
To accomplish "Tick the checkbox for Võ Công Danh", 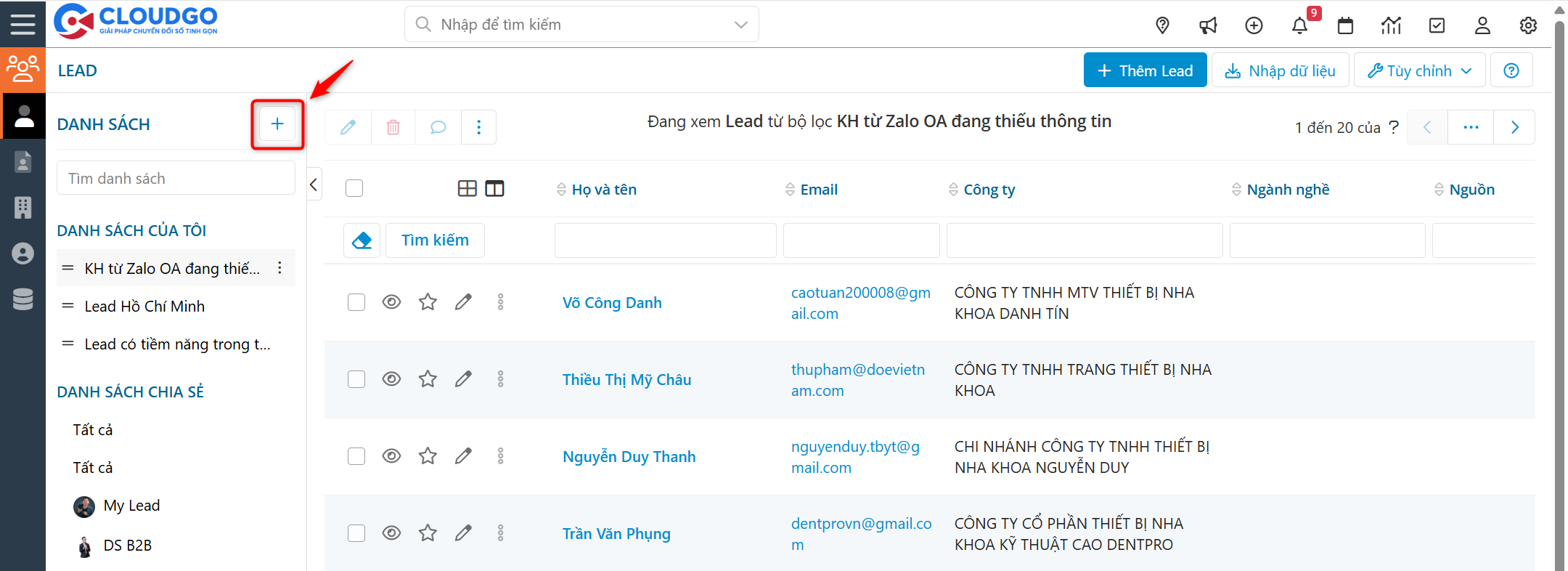I will [356, 302].
